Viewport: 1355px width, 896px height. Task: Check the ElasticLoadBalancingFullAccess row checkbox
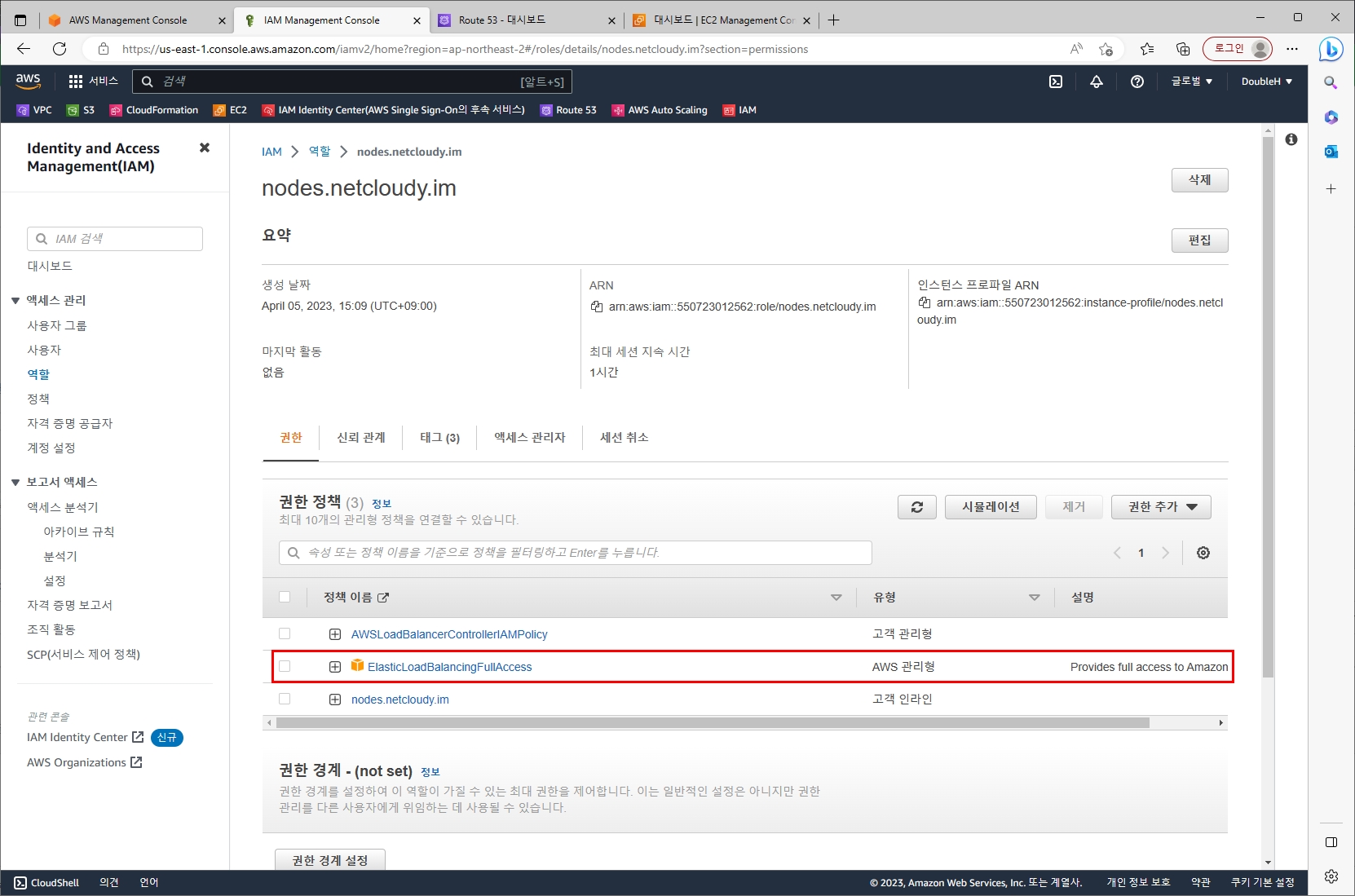pos(285,666)
